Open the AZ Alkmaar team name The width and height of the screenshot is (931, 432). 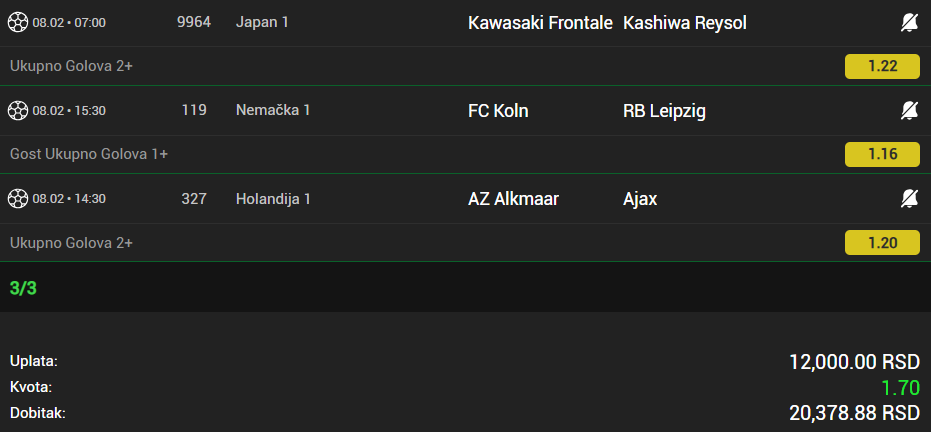click(x=513, y=198)
